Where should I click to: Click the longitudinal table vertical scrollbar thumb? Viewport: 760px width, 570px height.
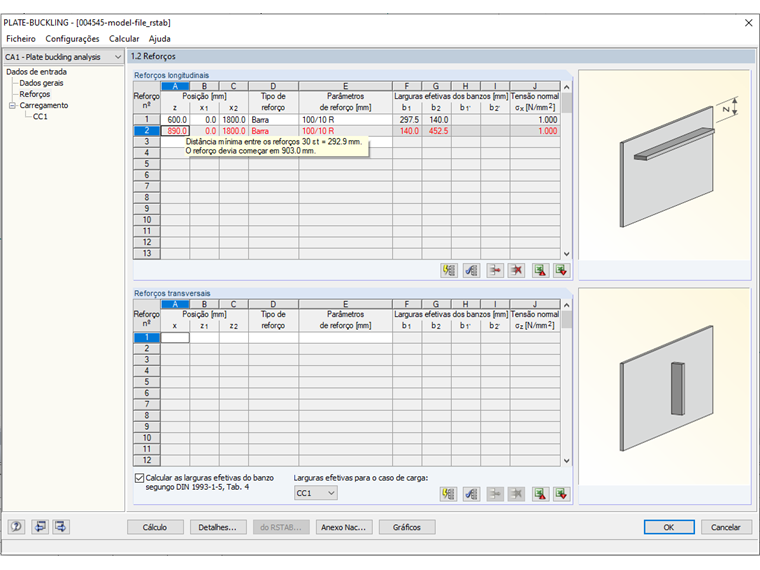(x=567, y=103)
